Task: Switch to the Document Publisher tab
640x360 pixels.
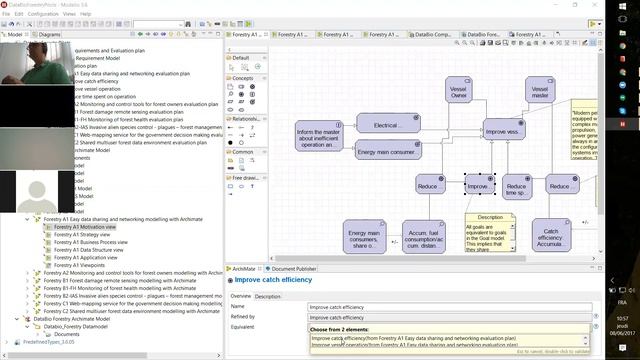Action: coord(291,269)
